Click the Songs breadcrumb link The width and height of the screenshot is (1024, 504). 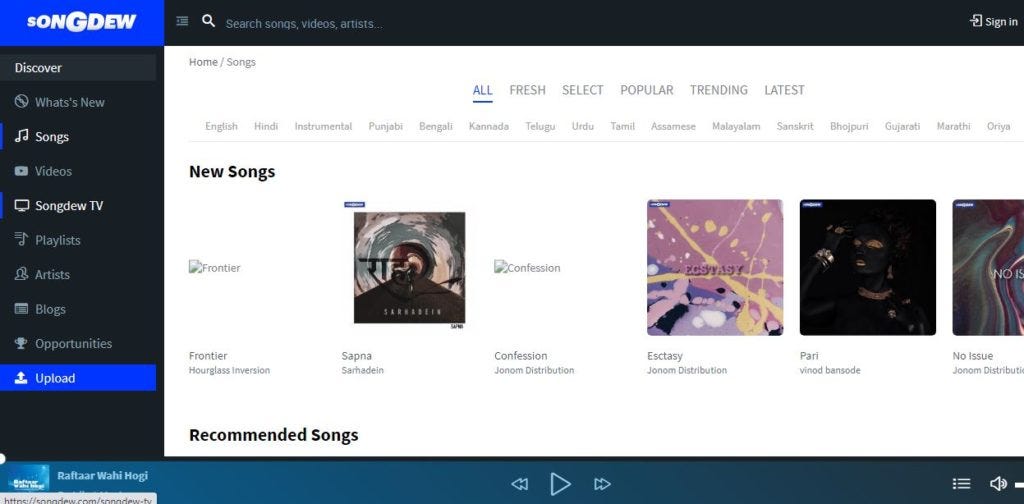pyautogui.click(x=241, y=62)
